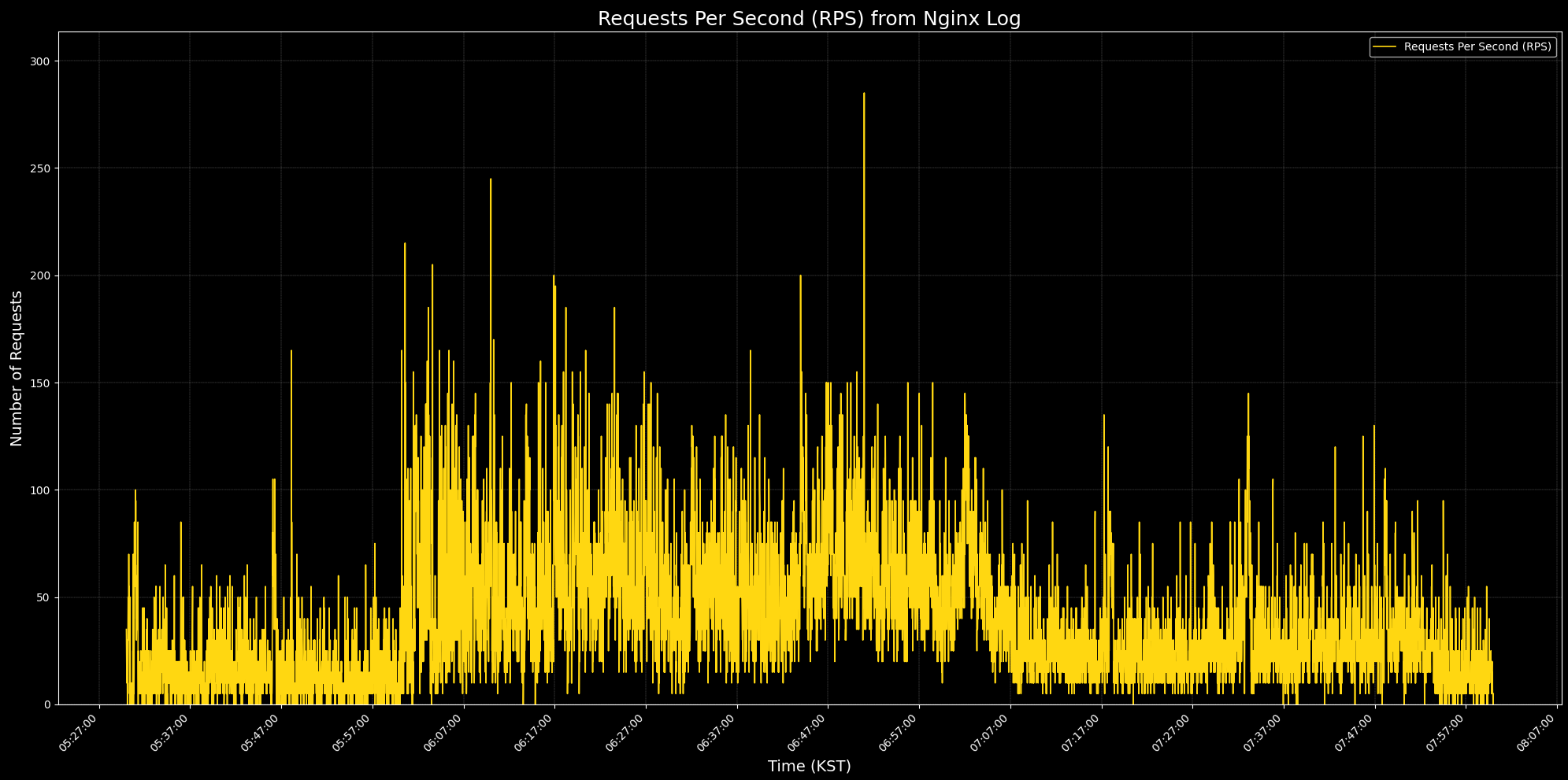This screenshot has height=780, width=1568.
Task: Select the y-axis tick value 250
Action: tap(40, 168)
